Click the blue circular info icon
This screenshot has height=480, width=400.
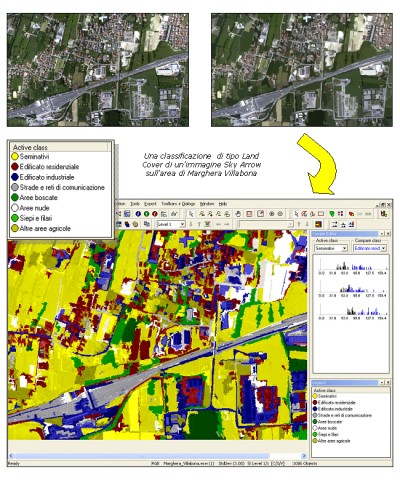138,214
